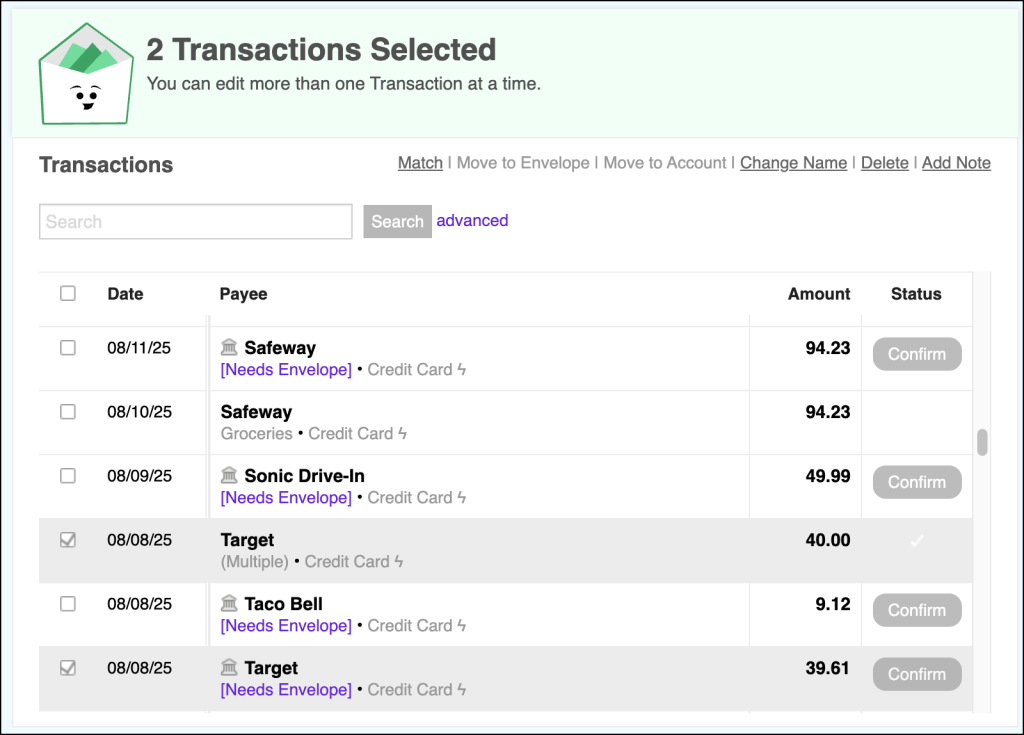1024x735 pixels.
Task: Confirm the Safeway 08/11/25 transaction
Action: click(917, 354)
